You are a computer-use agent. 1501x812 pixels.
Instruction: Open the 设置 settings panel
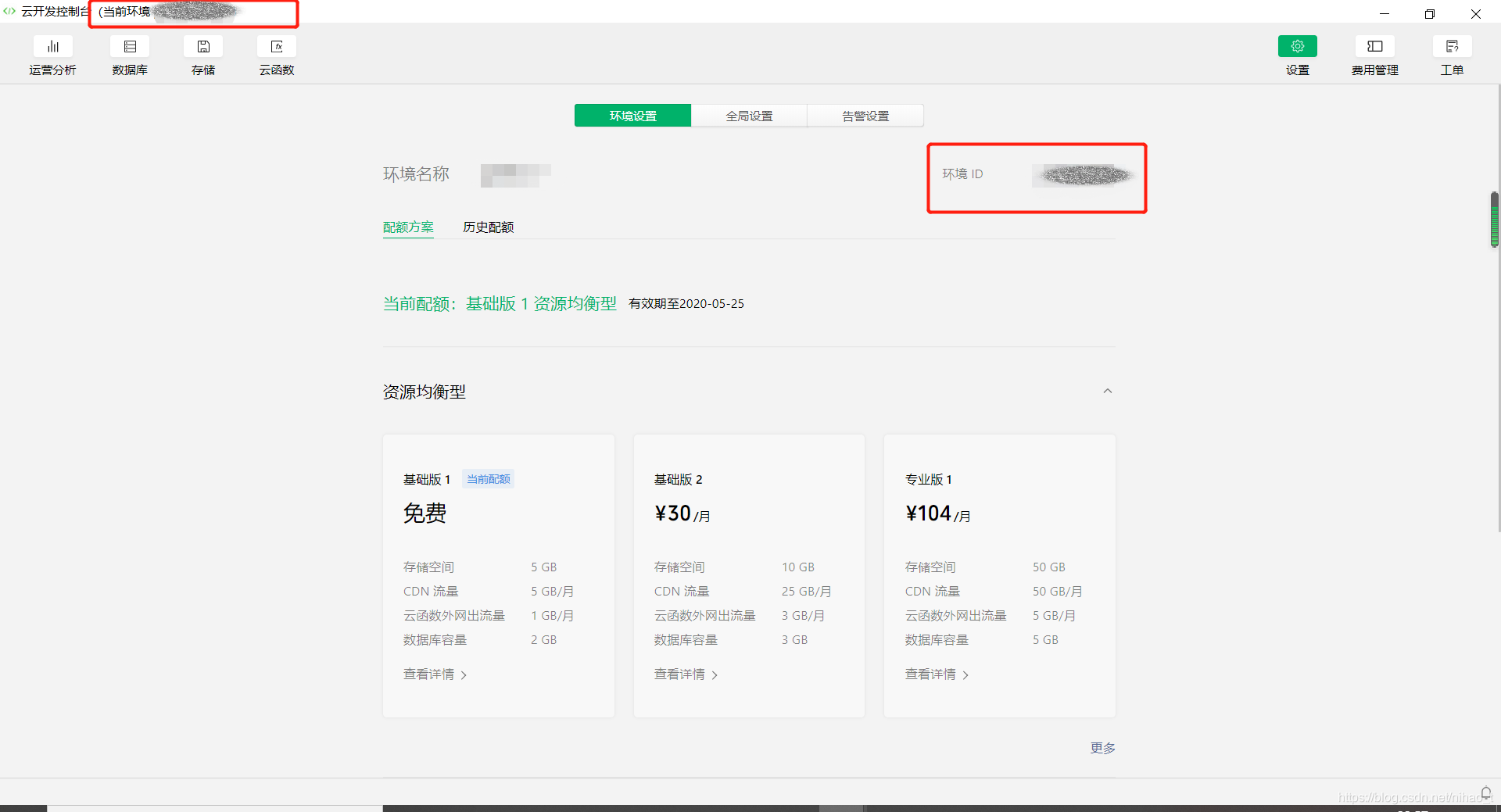1297,55
